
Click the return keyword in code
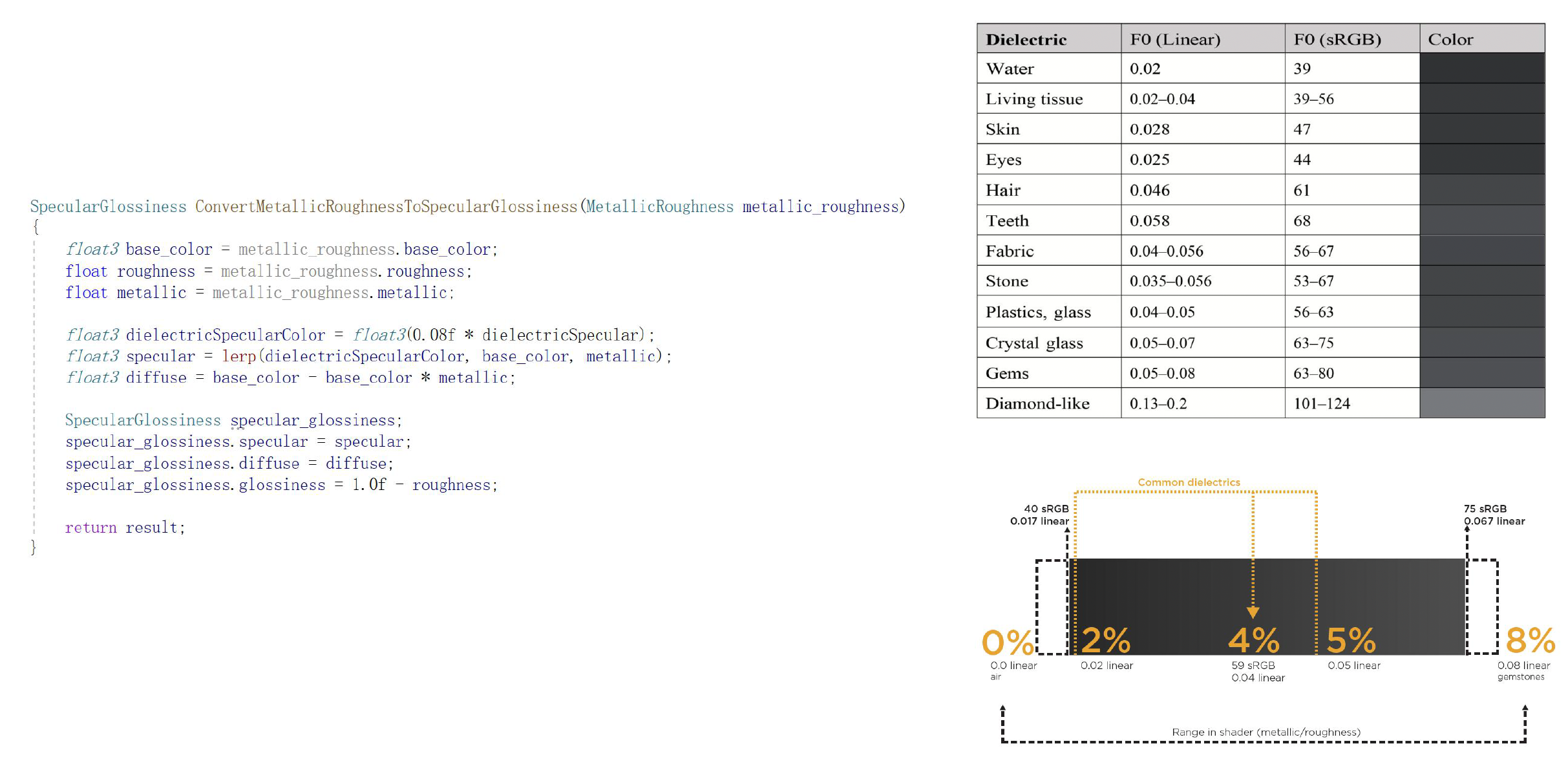point(90,528)
